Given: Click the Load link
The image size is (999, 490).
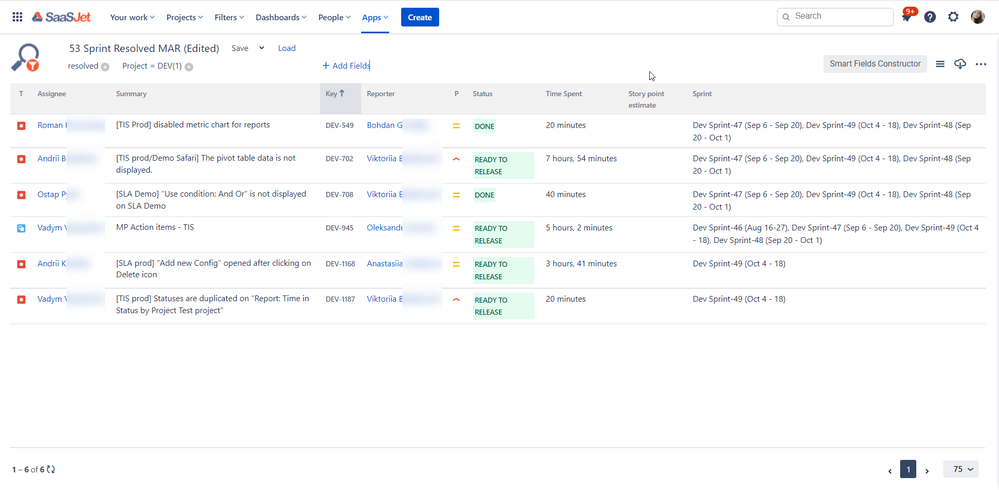Looking at the screenshot, I should point(287,48).
